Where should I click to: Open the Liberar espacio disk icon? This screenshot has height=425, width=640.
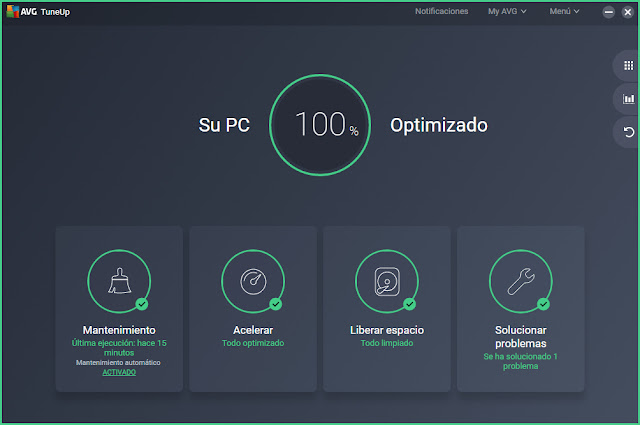click(387, 281)
